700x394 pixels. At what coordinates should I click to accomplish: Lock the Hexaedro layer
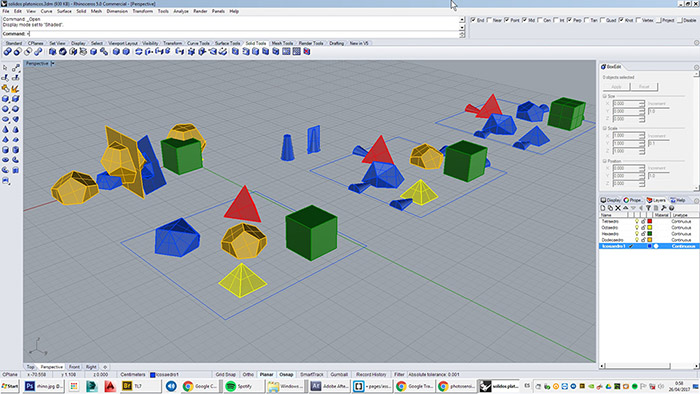pos(643,234)
